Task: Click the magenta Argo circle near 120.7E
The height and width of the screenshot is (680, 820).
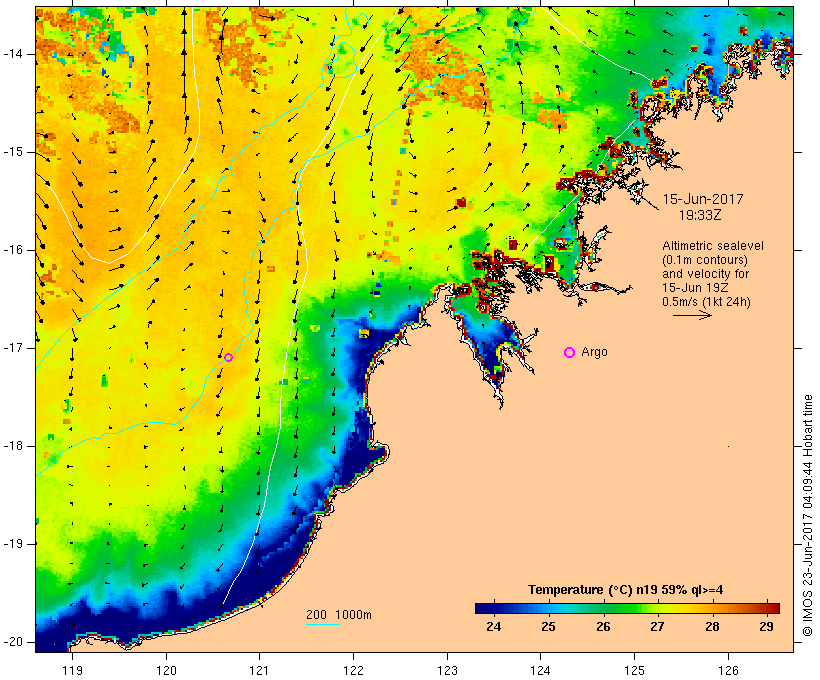Action: (229, 357)
